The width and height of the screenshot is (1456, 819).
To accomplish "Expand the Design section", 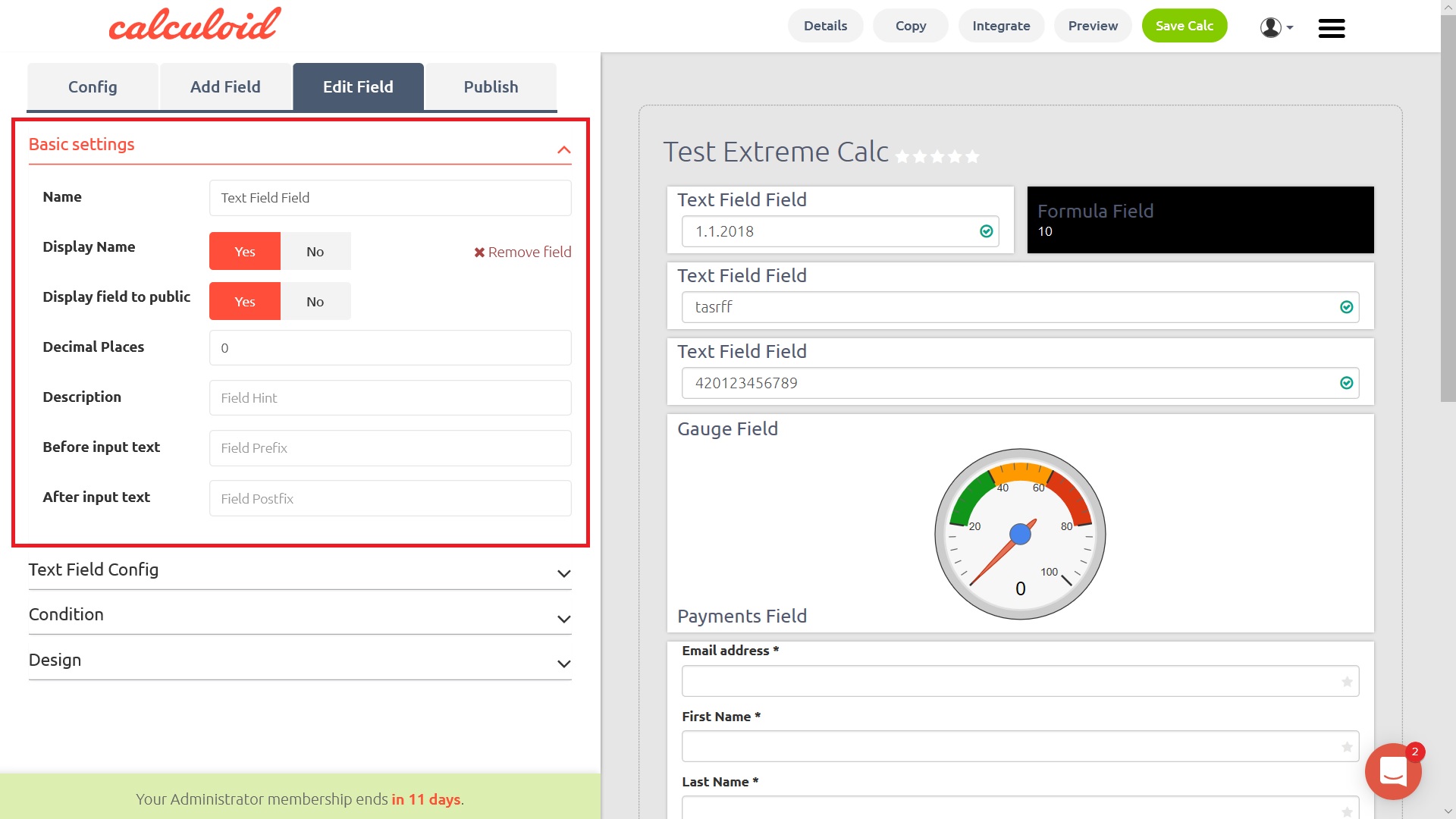I will 563,664.
